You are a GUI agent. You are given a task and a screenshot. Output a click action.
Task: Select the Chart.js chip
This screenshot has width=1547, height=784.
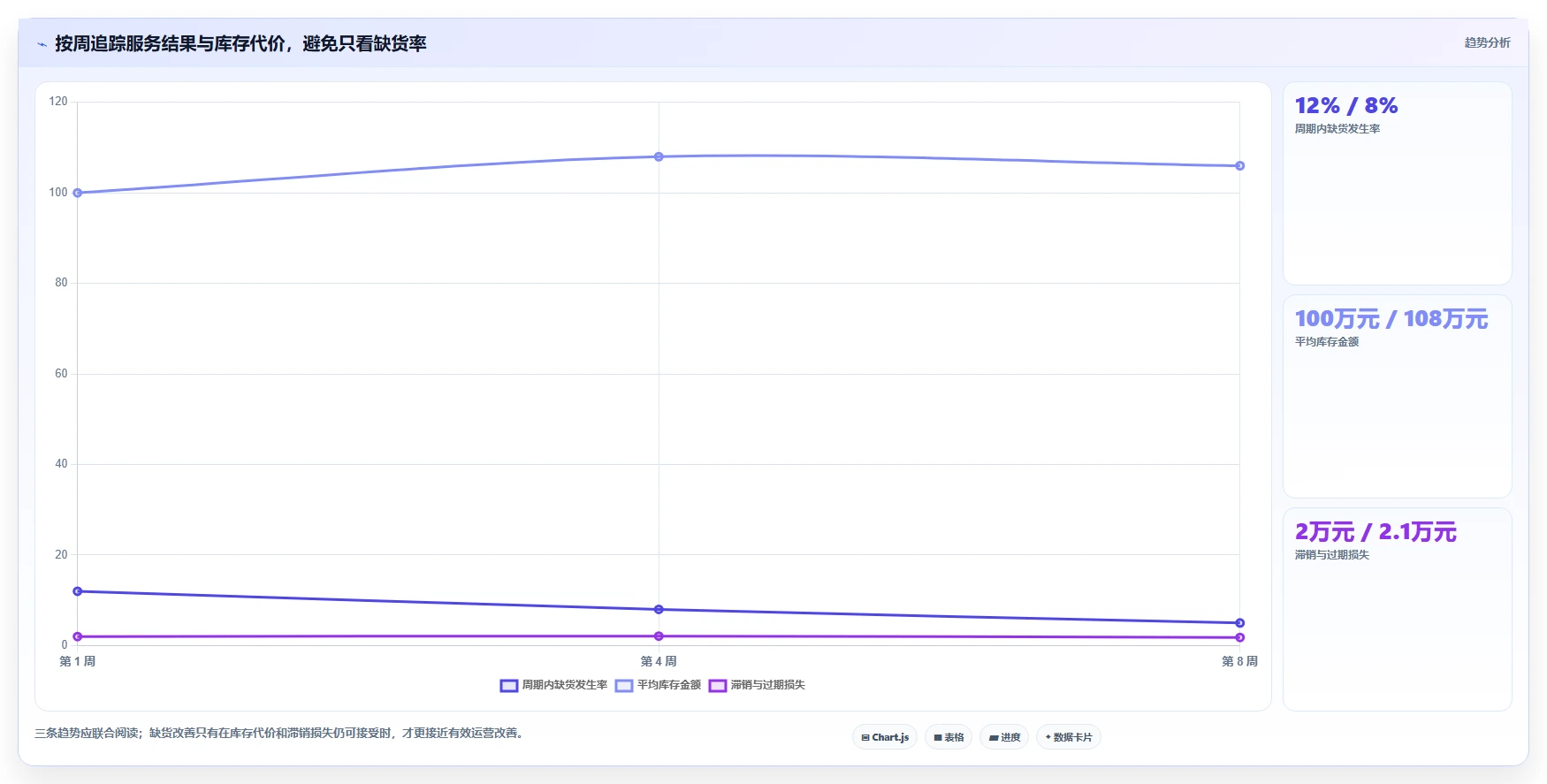pos(885,737)
